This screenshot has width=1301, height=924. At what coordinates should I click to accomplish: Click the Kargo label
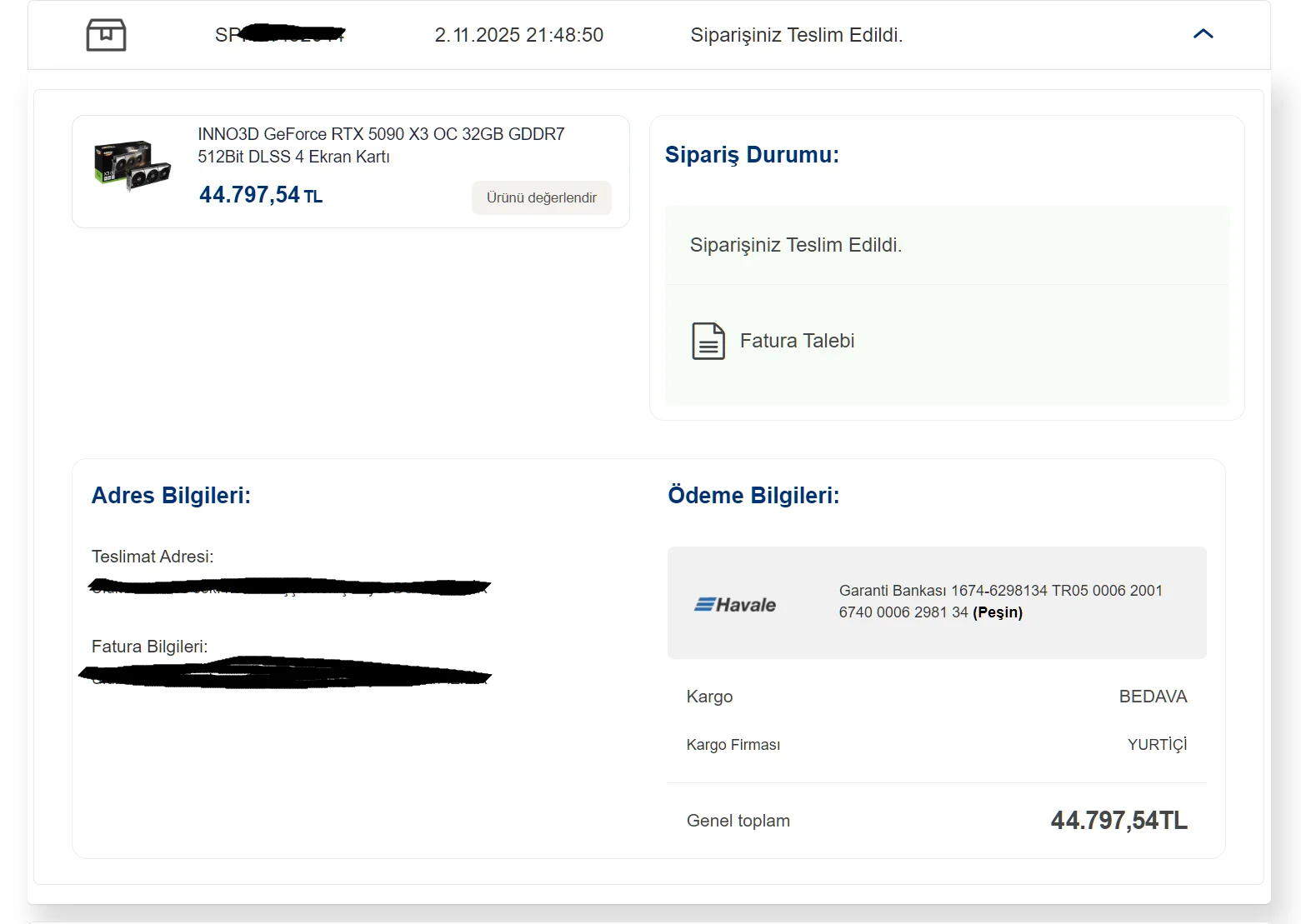(x=710, y=697)
